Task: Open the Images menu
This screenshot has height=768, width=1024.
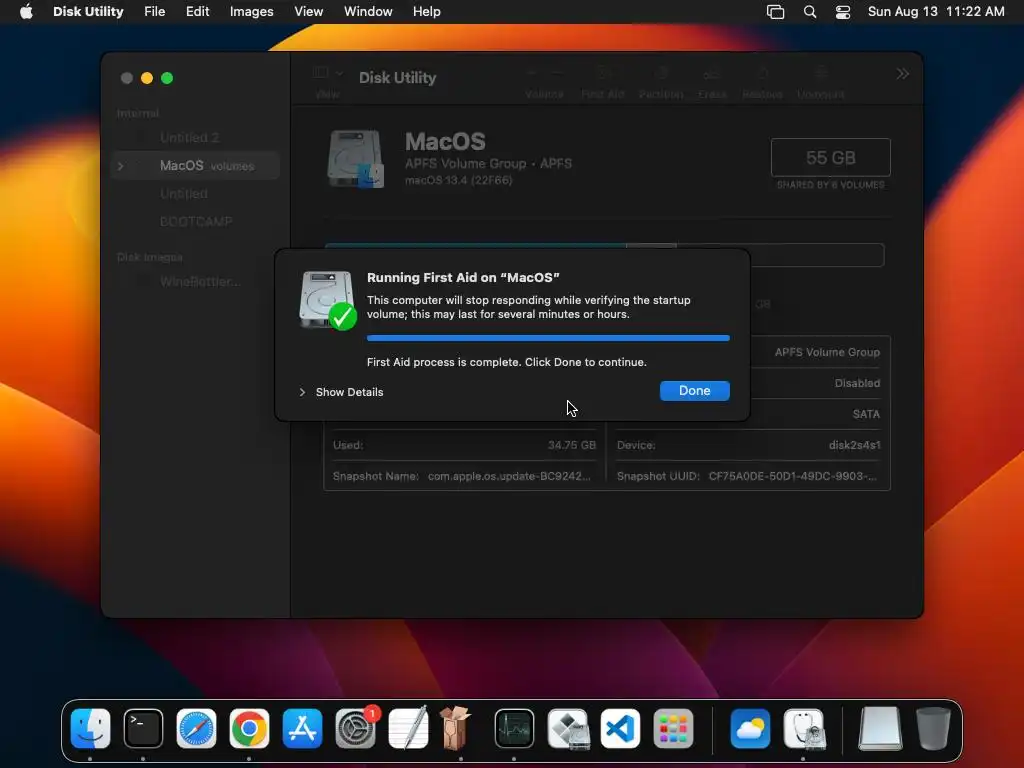Action: click(x=251, y=12)
